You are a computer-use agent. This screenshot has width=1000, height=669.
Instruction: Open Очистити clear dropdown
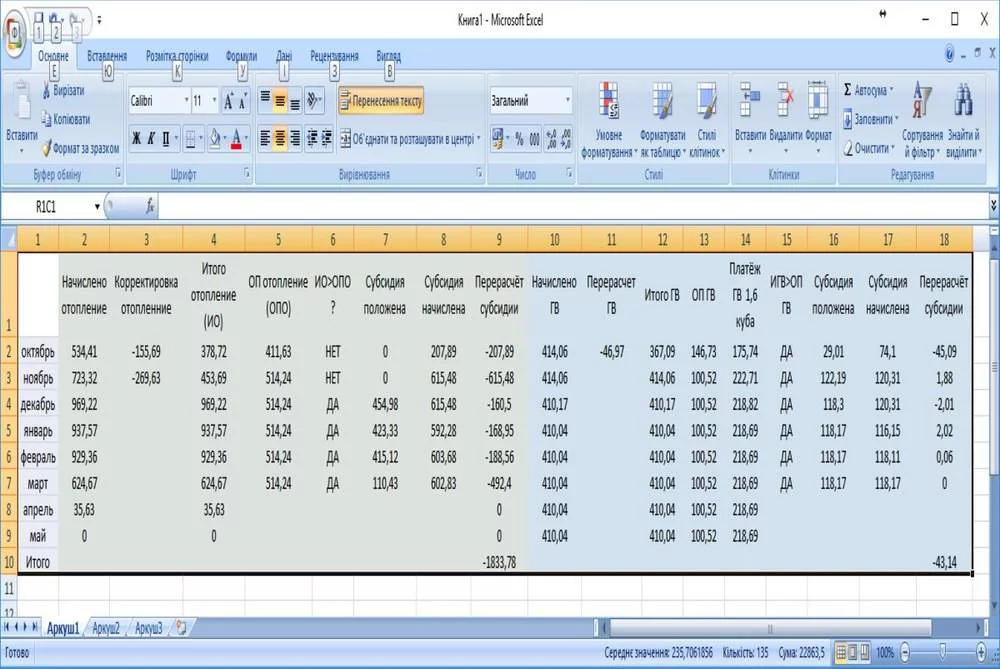pyautogui.click(x=868, y=148)
